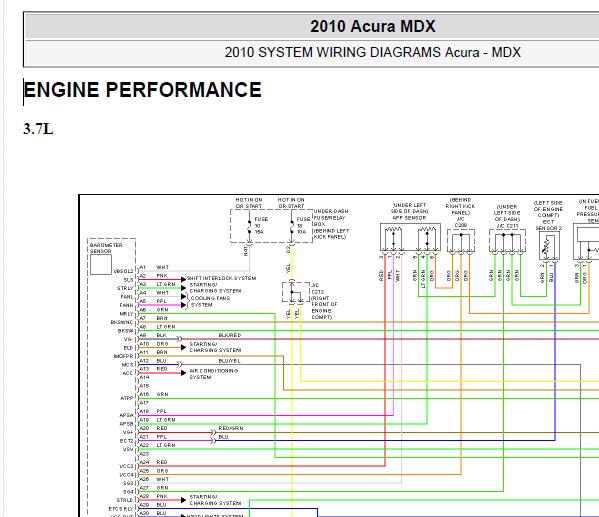Click the 'MRLY' signal name
Viewport: 599px width, 517px height.
(x=126, y=314)
